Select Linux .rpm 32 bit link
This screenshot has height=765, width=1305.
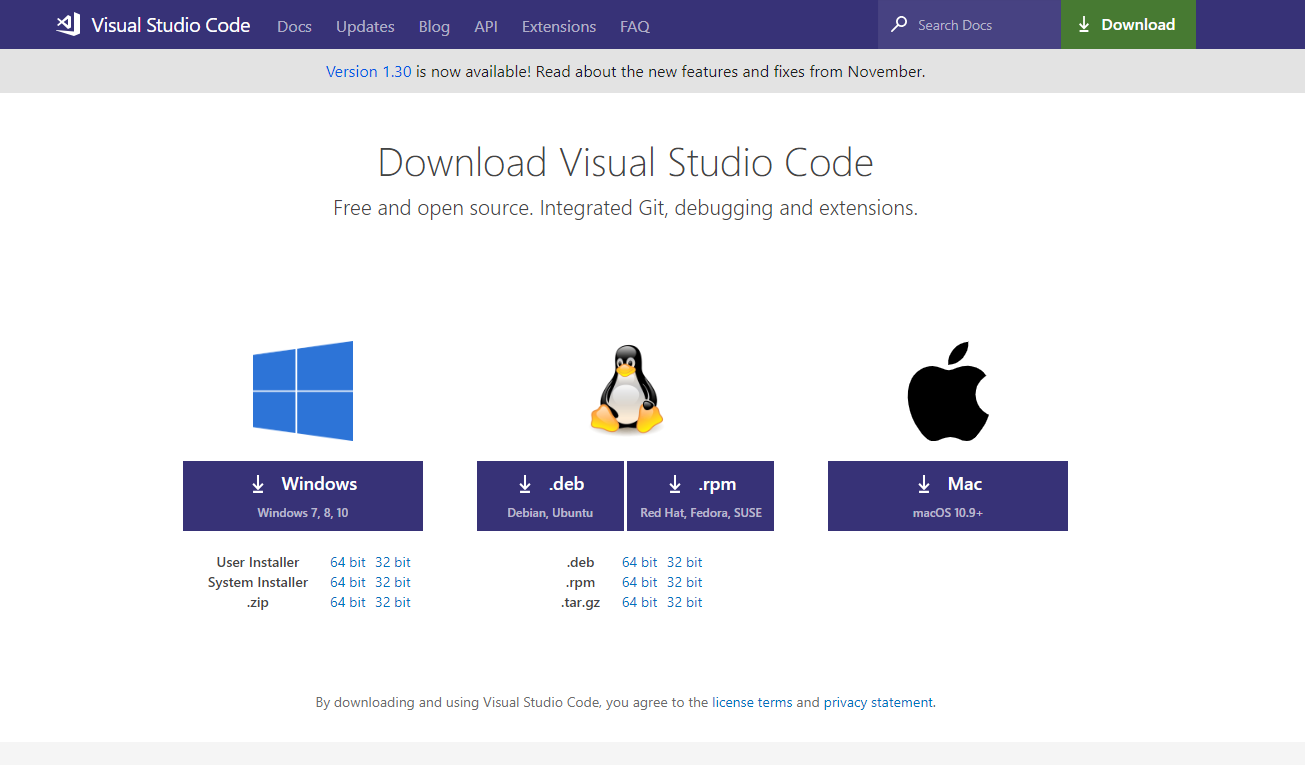tap(685, 582)
